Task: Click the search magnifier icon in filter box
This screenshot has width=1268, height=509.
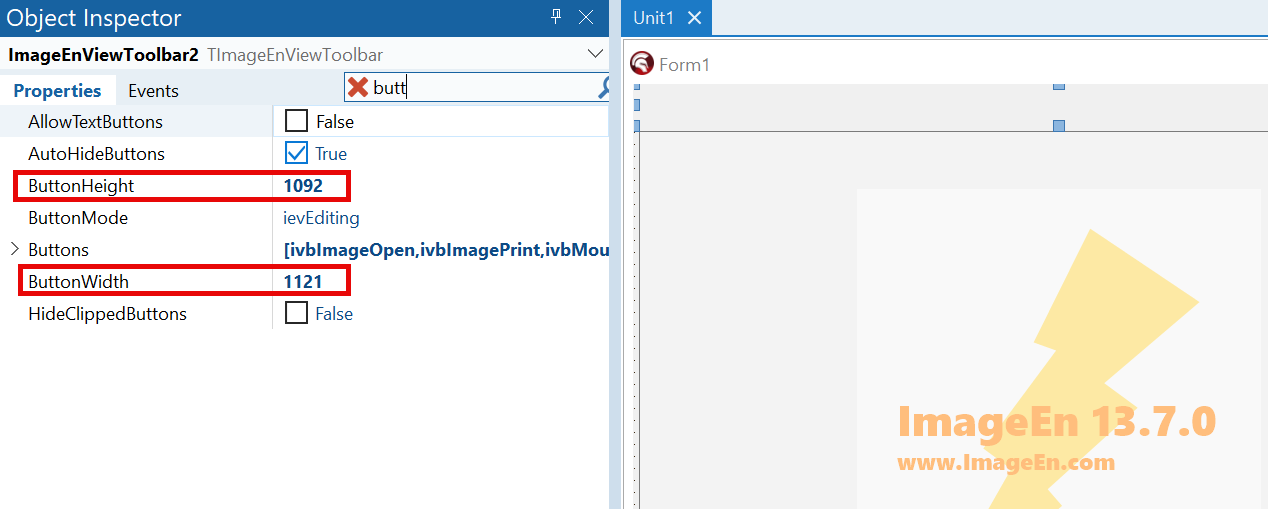Action: click(x=604, y=88)
